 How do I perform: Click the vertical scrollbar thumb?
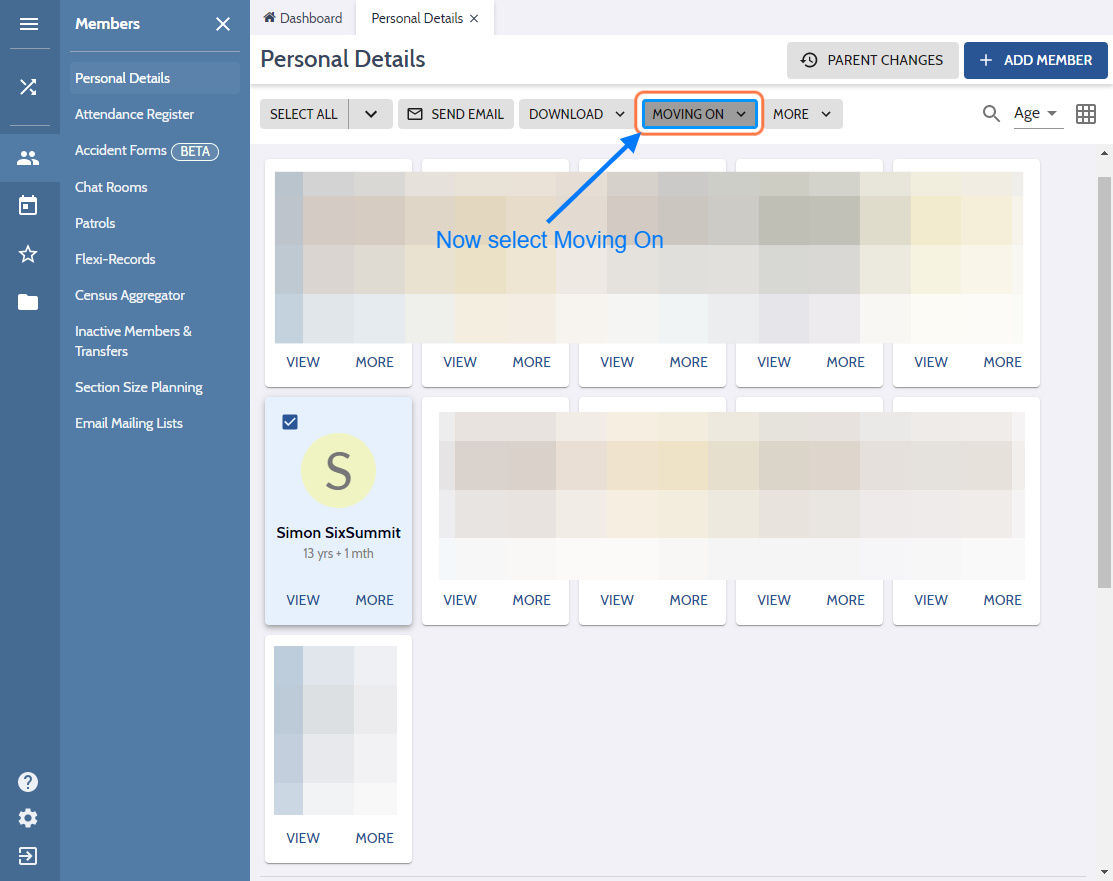pos(1104,382)
